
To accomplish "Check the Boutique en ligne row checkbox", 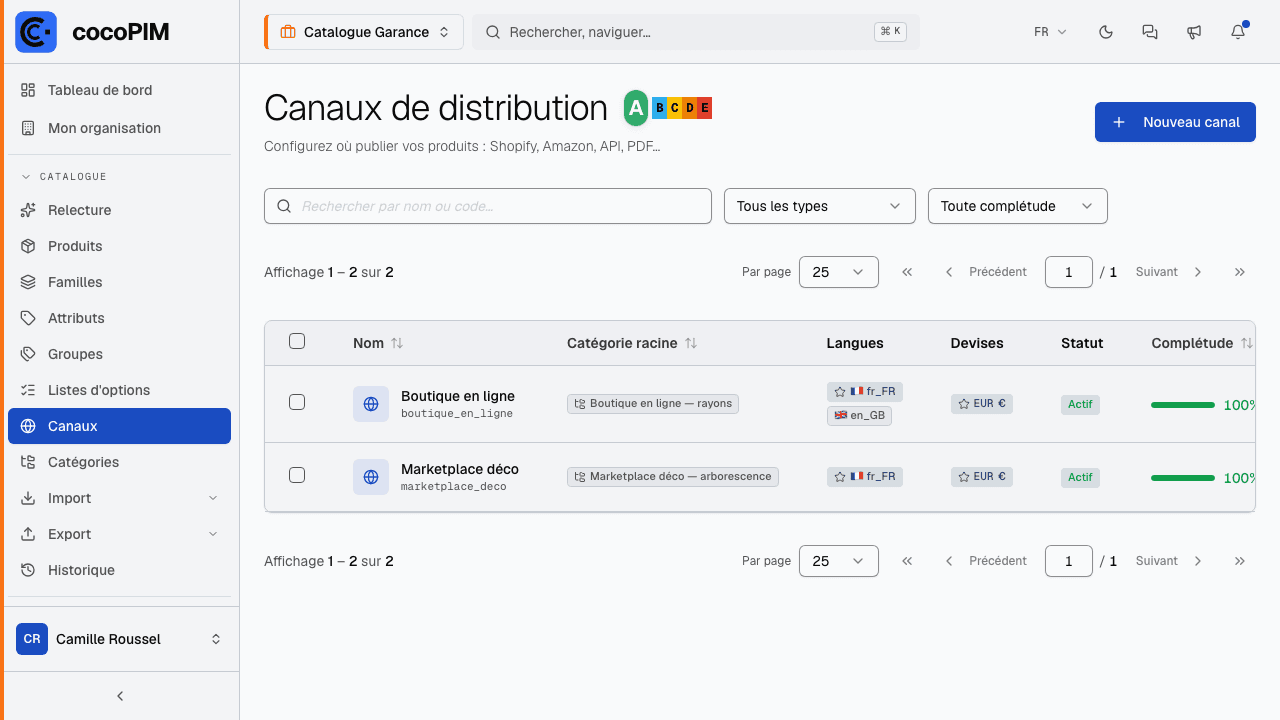I will 297,402.
